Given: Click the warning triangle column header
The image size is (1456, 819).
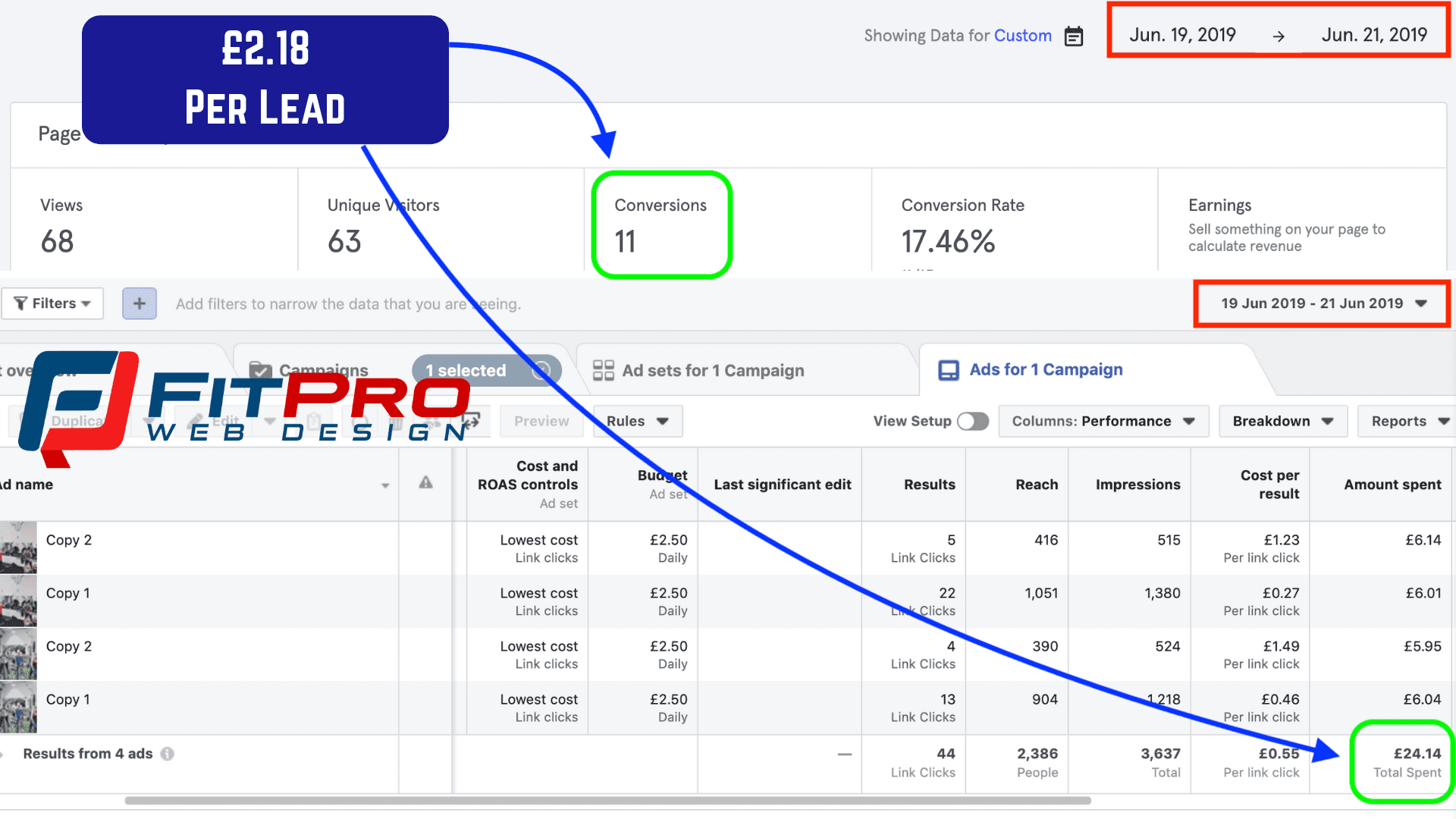Looking at the screenshot, I should [425, 482].
